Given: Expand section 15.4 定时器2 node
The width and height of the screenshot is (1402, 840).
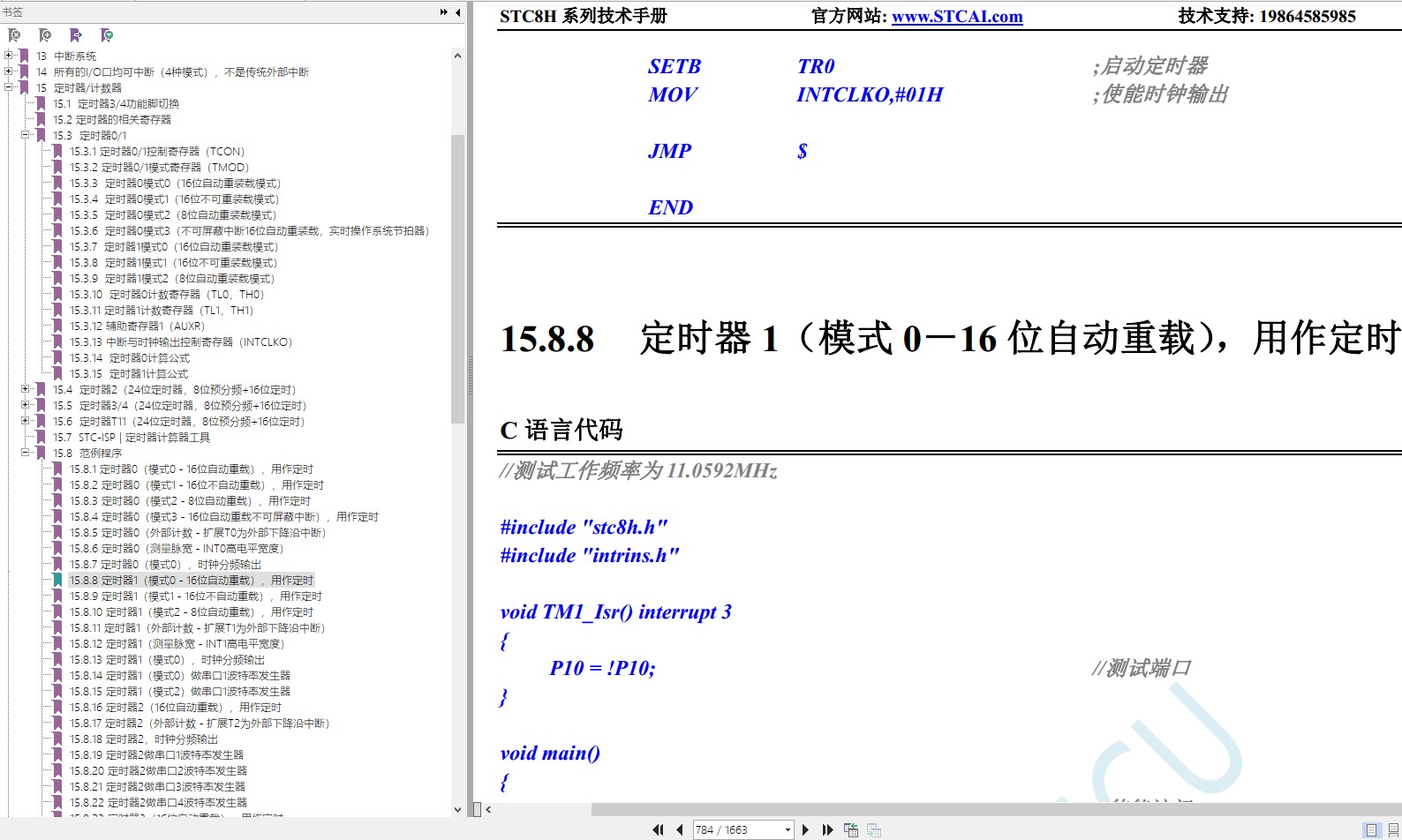Looking at the screenshot, I should pos(26,389).
